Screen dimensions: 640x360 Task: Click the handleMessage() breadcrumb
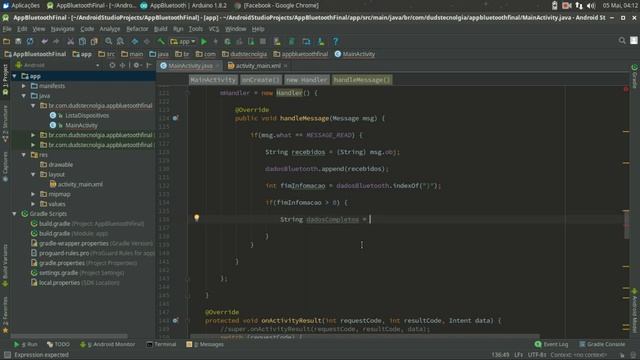tap(362, 80)
